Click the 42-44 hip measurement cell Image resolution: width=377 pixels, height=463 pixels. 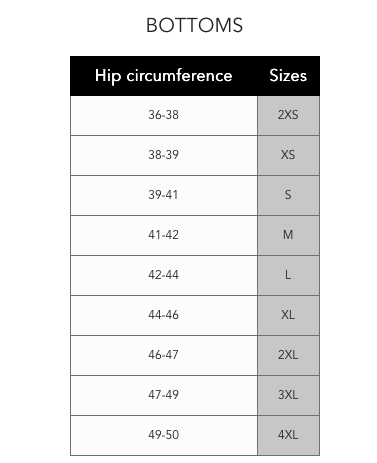[x=164, y=276]
